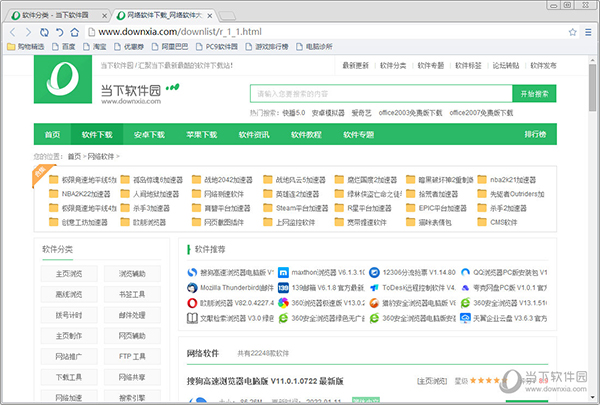Select 苹果下载 in the green navigation bar
Screen dimensions: 600x405
202,134
